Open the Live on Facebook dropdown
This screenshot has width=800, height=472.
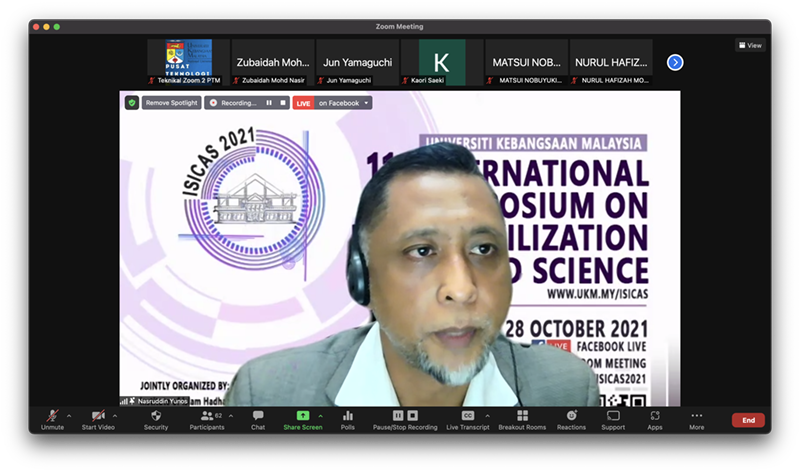pyautogui.click(x=367, y=102)
